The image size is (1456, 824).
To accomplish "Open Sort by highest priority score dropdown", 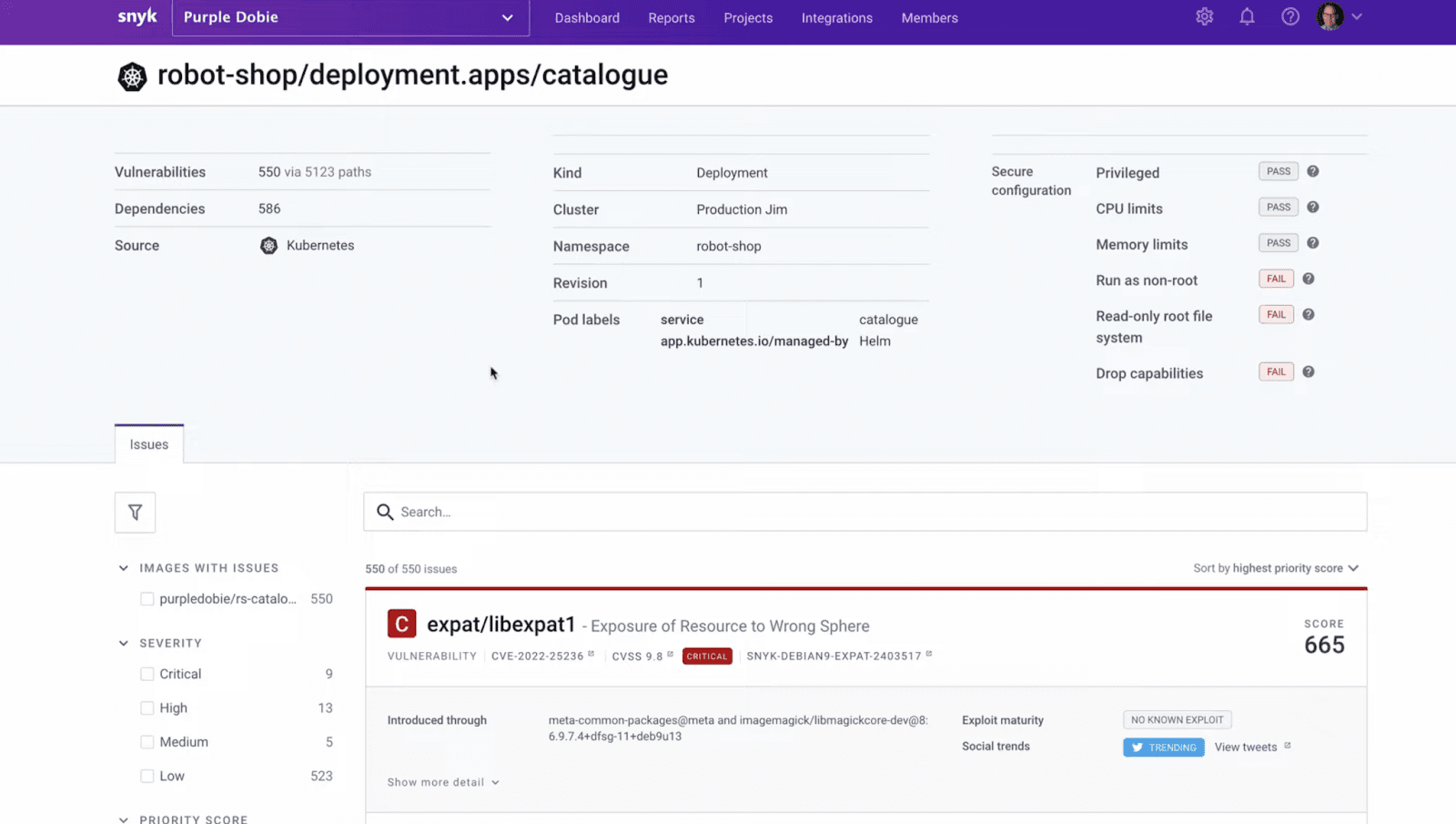I will tap(1276, 568).
